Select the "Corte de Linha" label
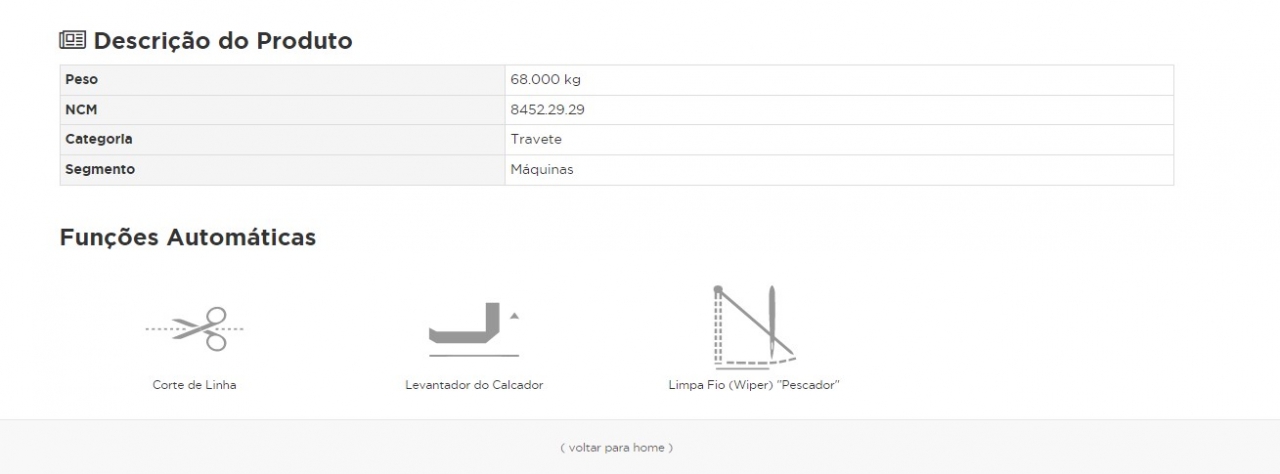 [194, 385]
